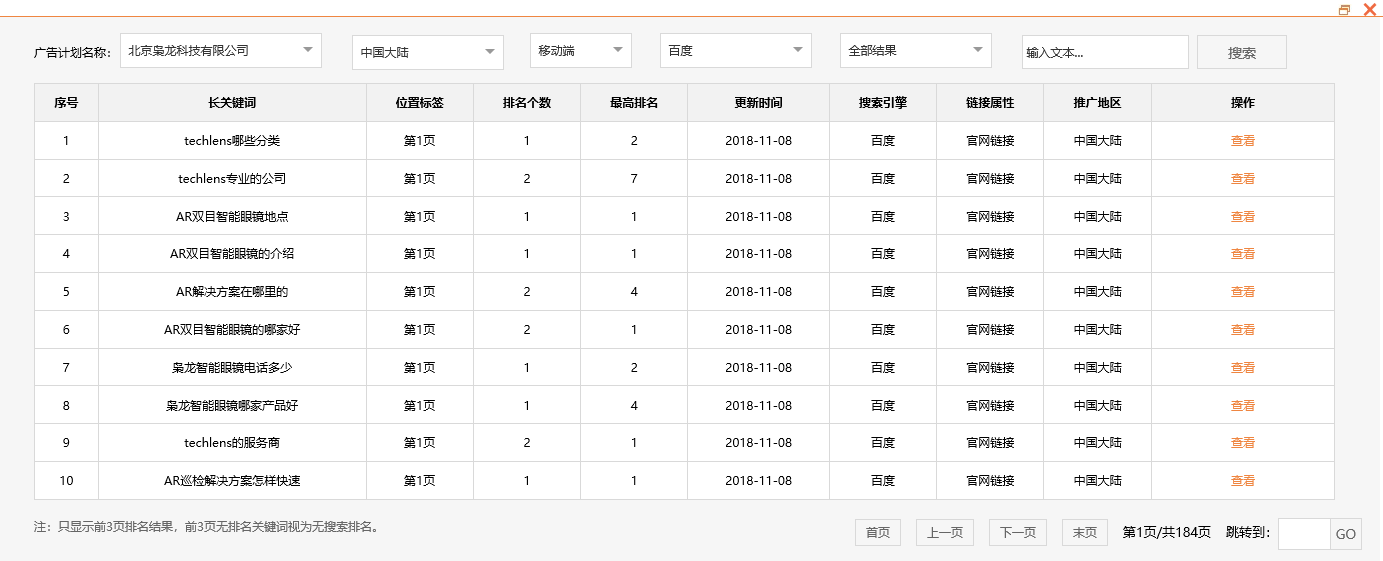Click 查看 for 枭龙智能眼镜哪家产品好
1383x561 pixels.
click(x=1243, y=406)
